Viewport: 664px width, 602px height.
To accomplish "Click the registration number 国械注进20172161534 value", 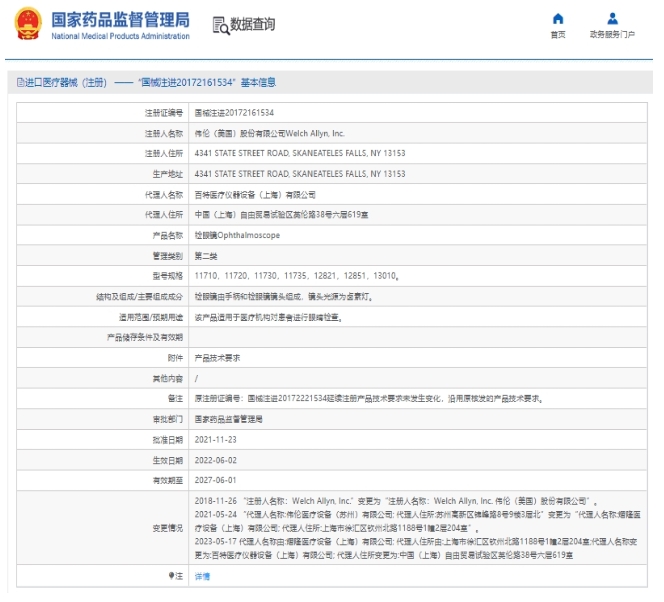I will coord(233,113).
